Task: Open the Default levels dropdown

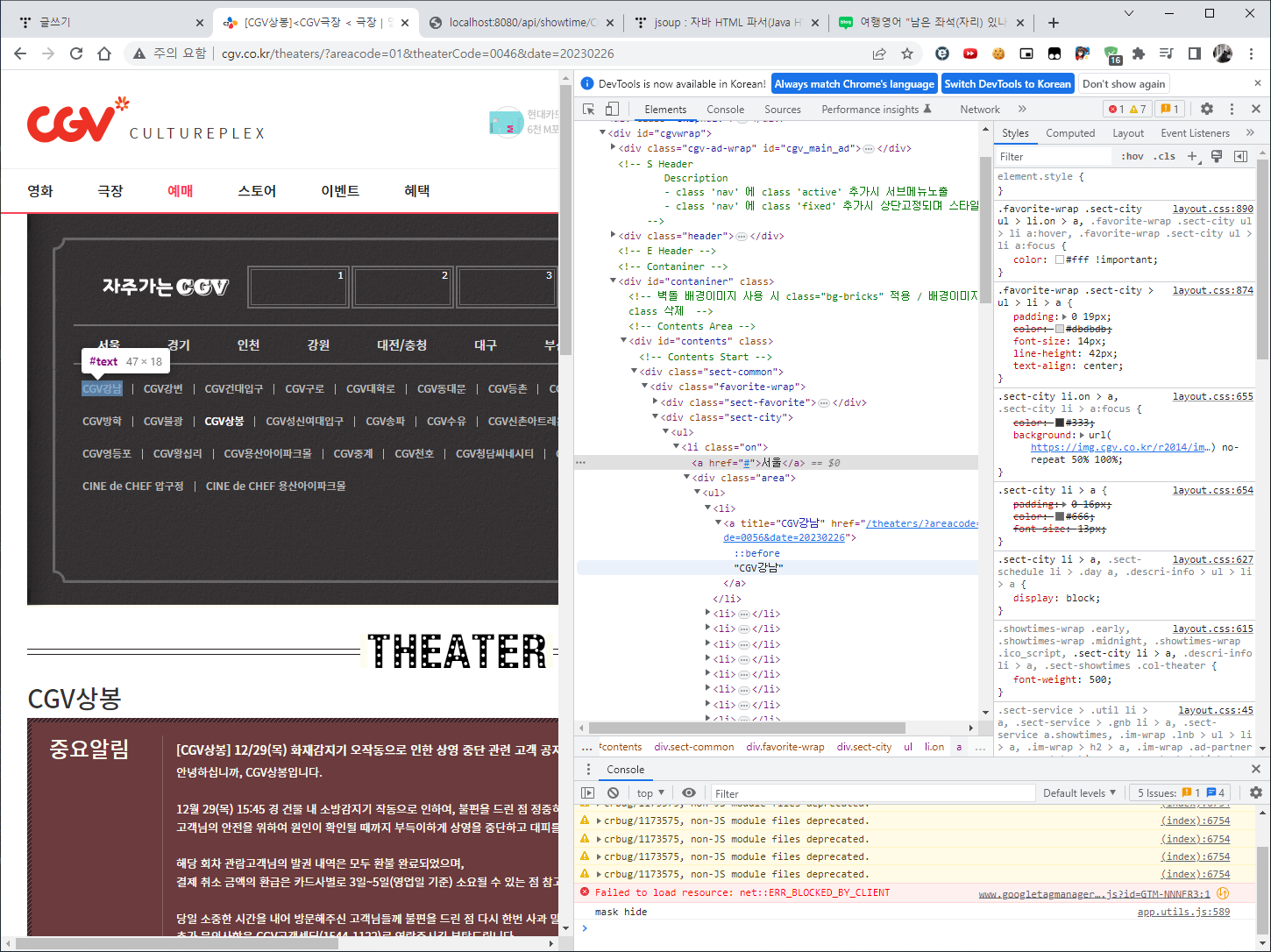Action: (1080, 792)
